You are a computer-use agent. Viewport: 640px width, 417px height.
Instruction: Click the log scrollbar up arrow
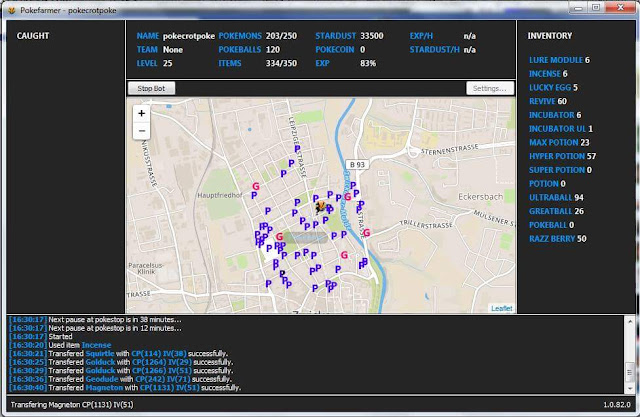(x=629, y=322)
